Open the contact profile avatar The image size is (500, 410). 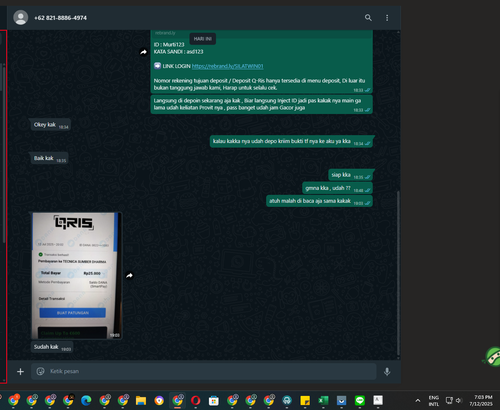pyautogui.click(x=21, y=18)
